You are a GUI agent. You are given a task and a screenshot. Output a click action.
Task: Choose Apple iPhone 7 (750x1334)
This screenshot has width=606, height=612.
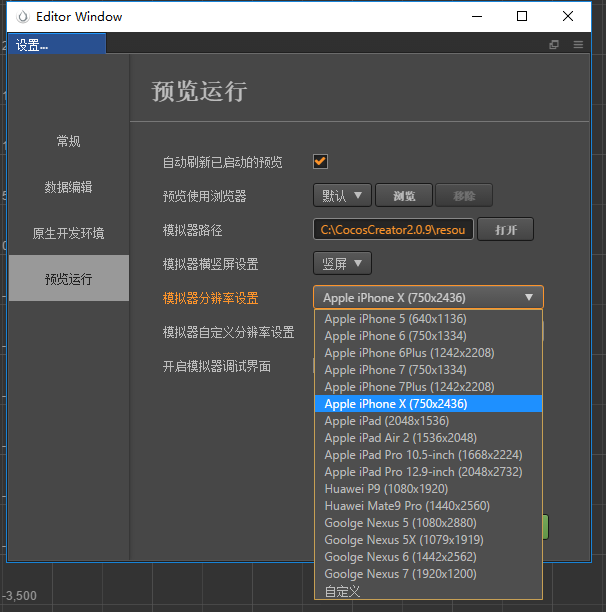point(428,370)
